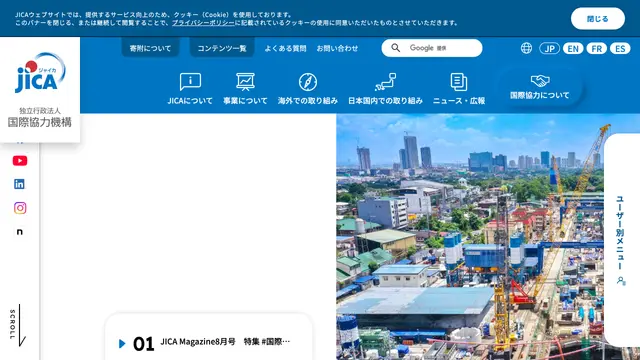Switch language to FR

[x=596, y=49]
